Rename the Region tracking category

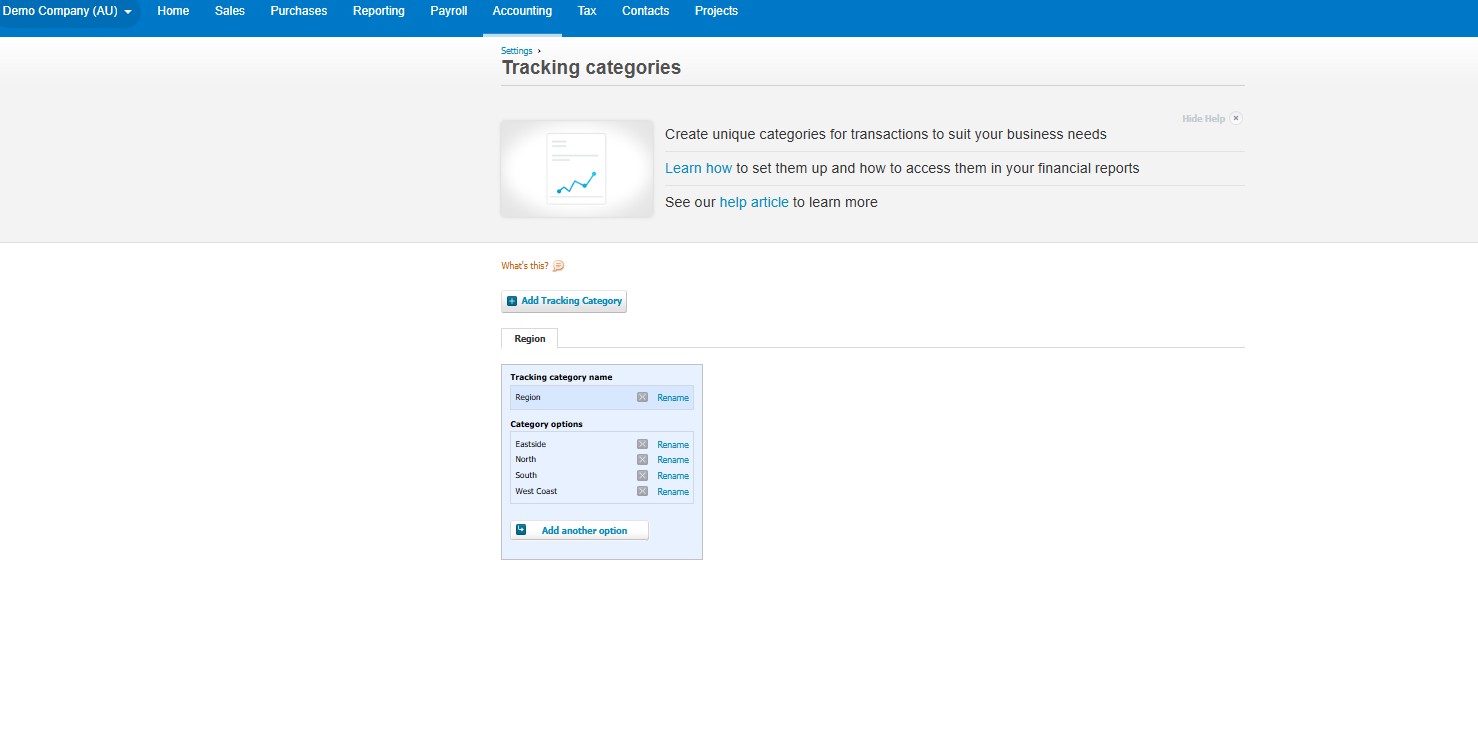pyautogui.click(x=672, y=397)
